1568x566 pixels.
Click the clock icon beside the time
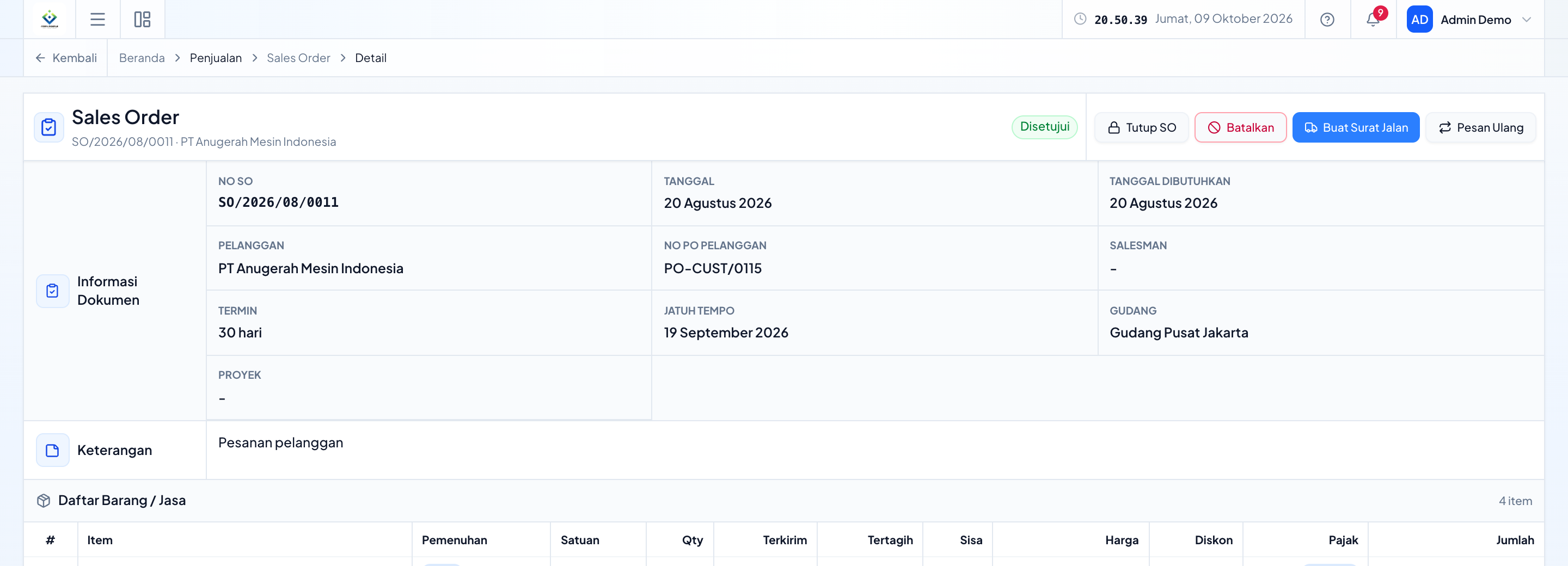pyautogui.click(x=1080, y=19)
